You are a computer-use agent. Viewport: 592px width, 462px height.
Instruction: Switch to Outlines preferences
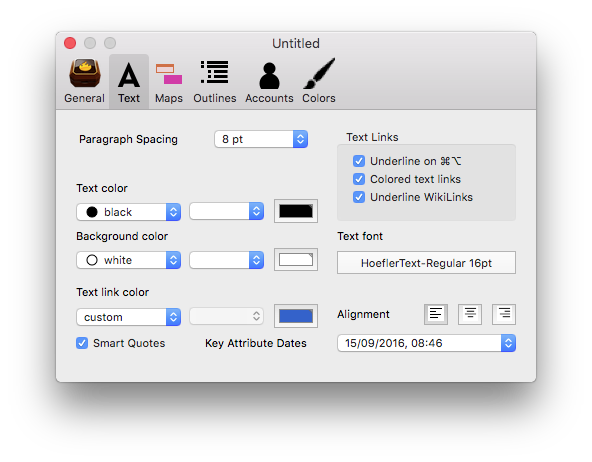coord(214,81)
